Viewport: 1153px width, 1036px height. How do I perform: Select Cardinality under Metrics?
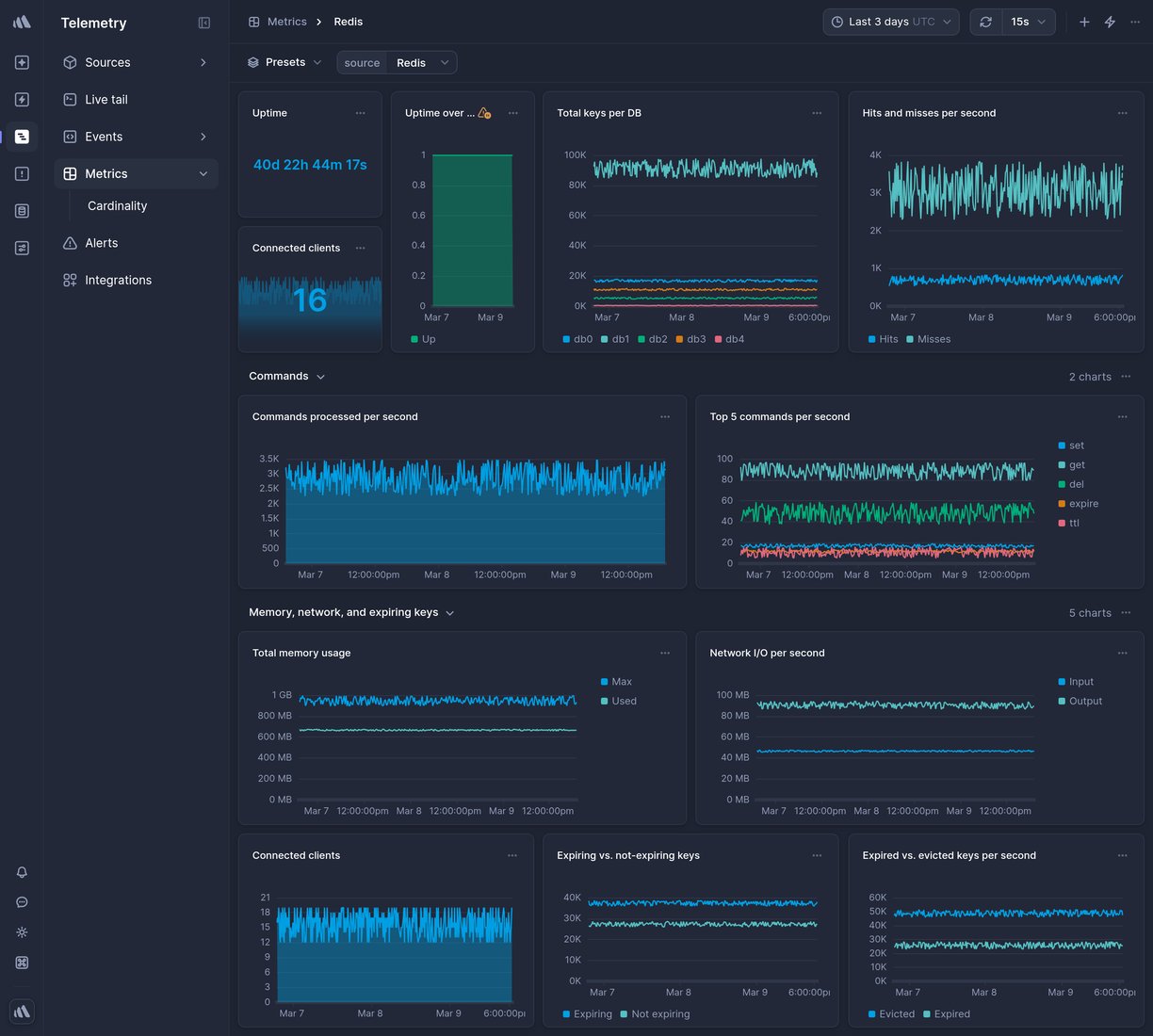[x=117, y=205]
